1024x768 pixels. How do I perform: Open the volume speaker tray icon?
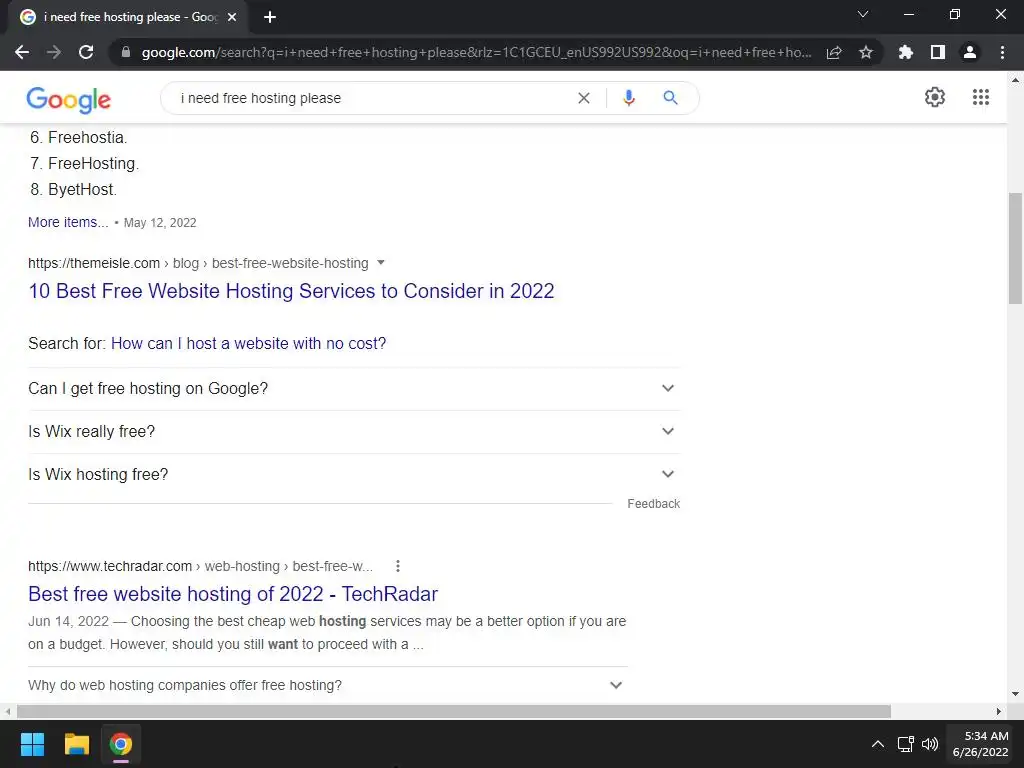click(930, 744)
